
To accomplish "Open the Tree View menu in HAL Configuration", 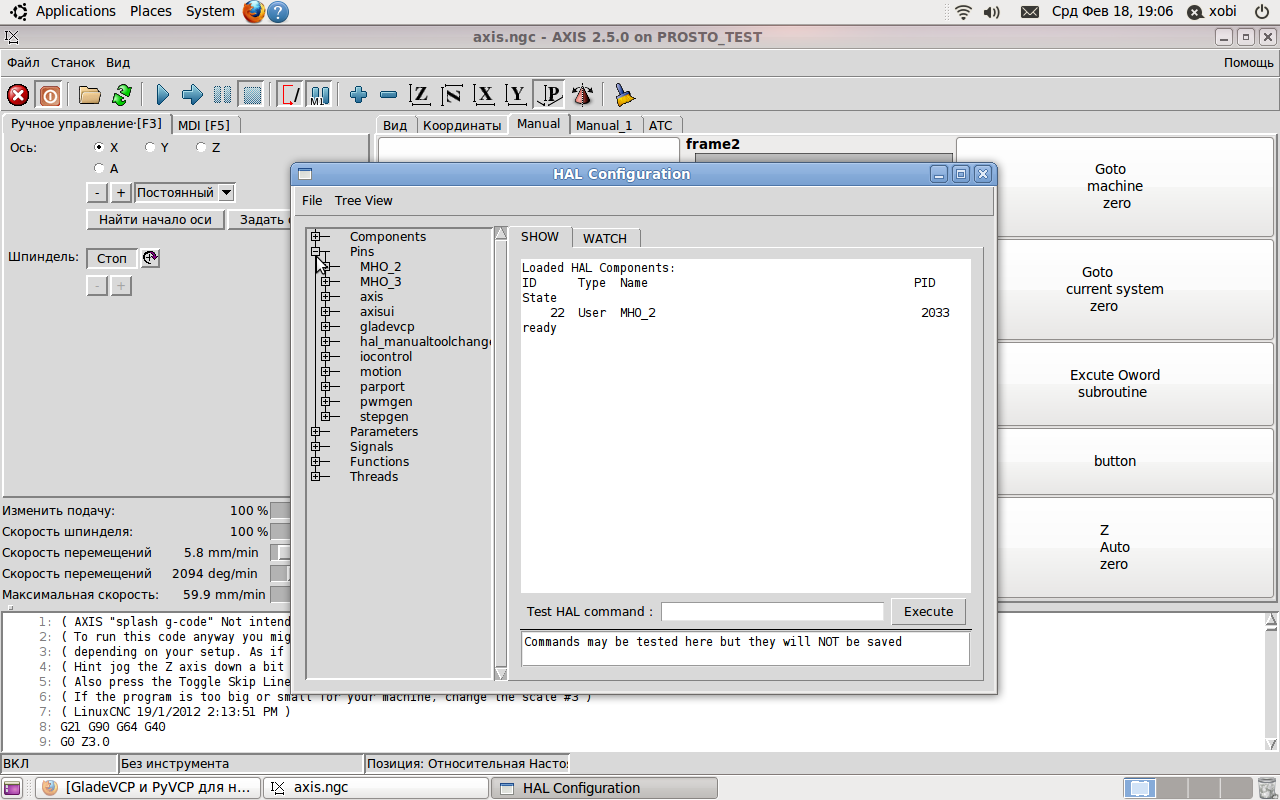I will point(364,201).
